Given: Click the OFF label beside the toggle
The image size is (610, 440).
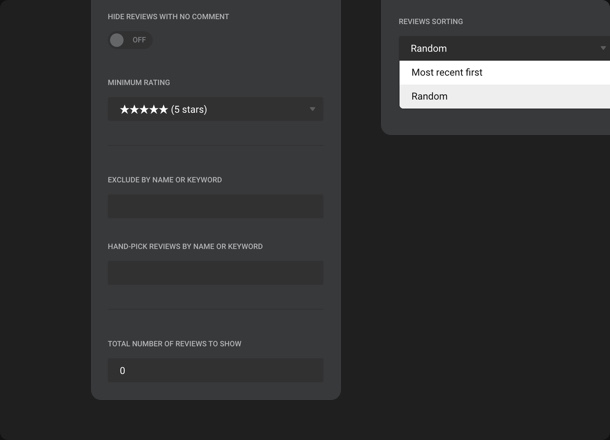Looking at the screenshot, I should pos(139,40).
